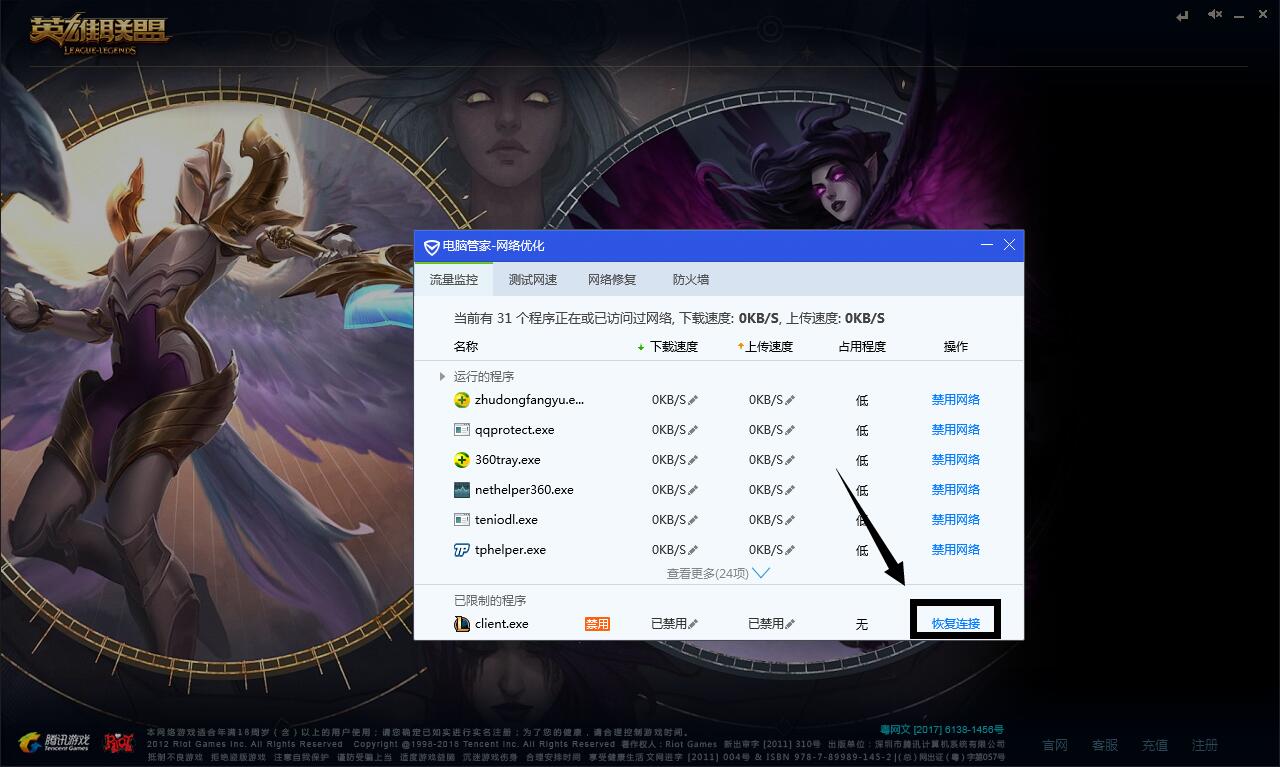Click the Tencent Games logo in the footer

[54, 743]
